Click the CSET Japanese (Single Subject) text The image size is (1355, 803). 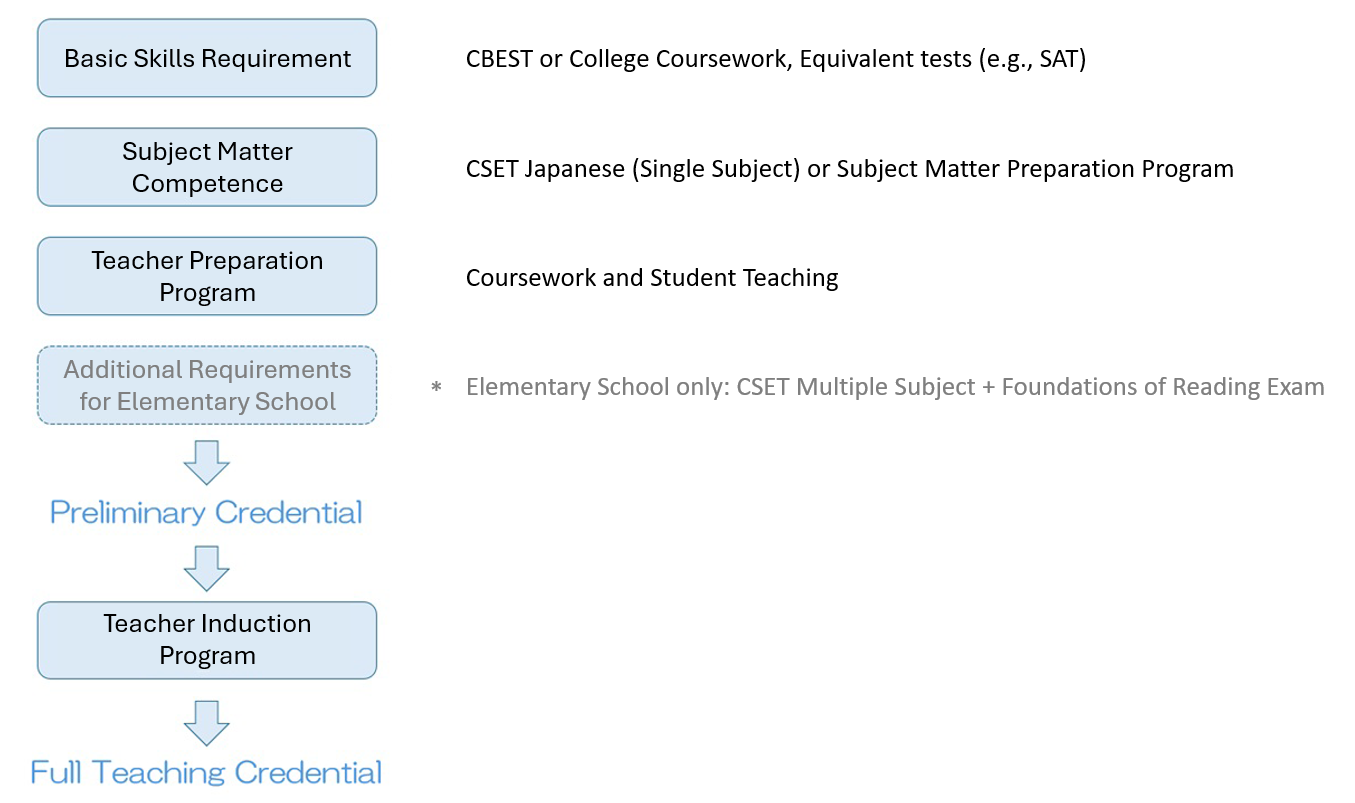pos(633,169)
